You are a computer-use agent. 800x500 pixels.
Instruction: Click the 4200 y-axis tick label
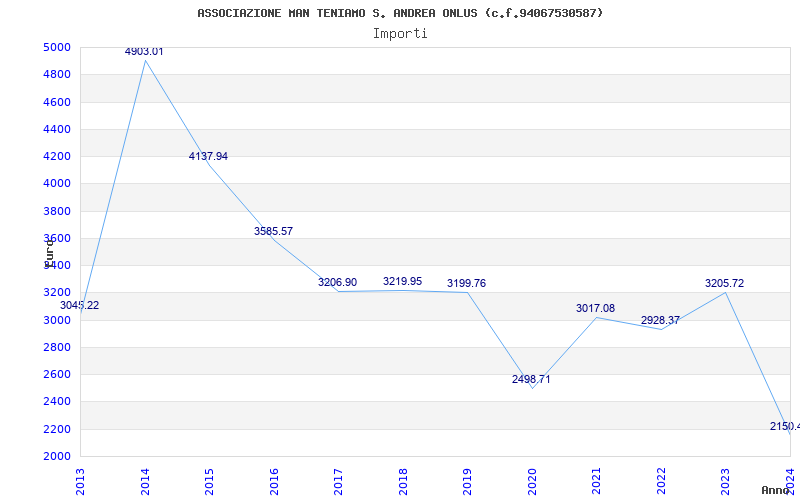pos(57,156)
